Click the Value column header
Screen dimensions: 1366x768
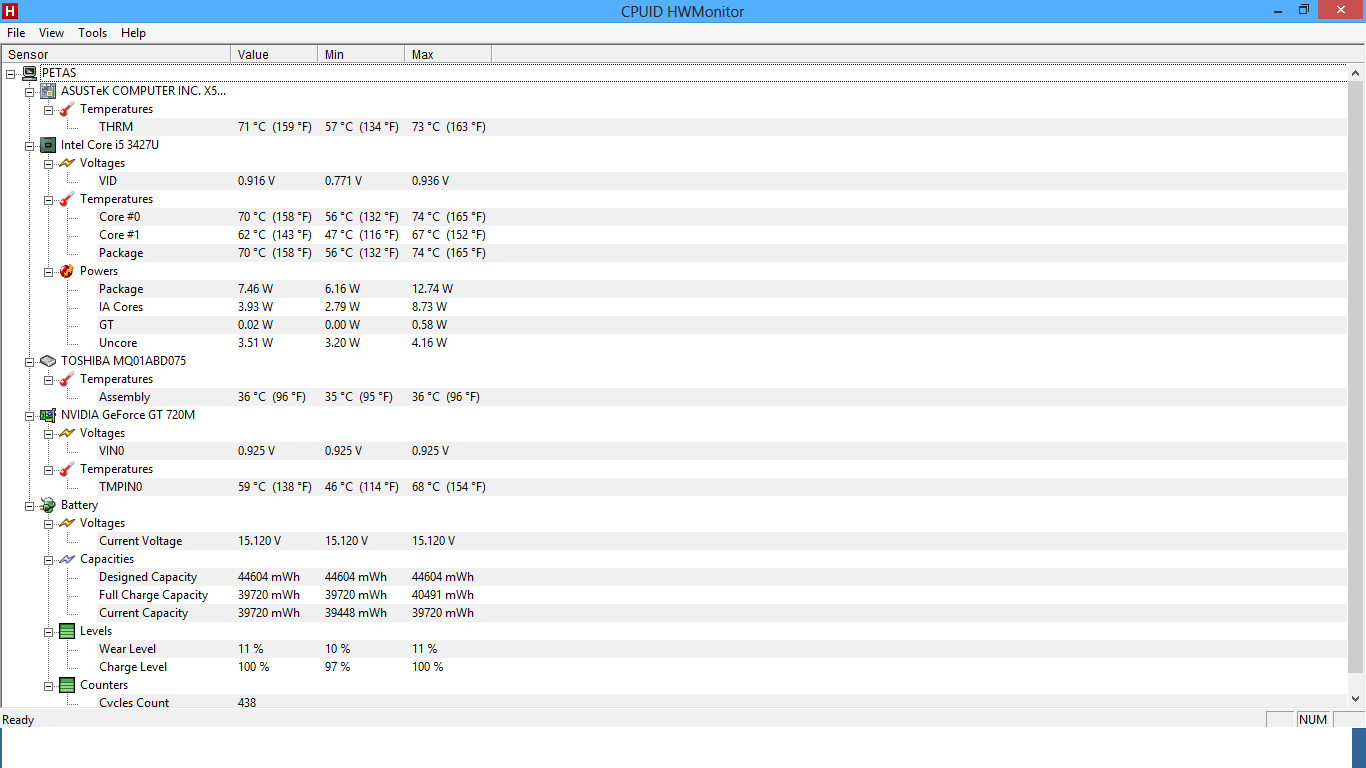pos(274,54)
